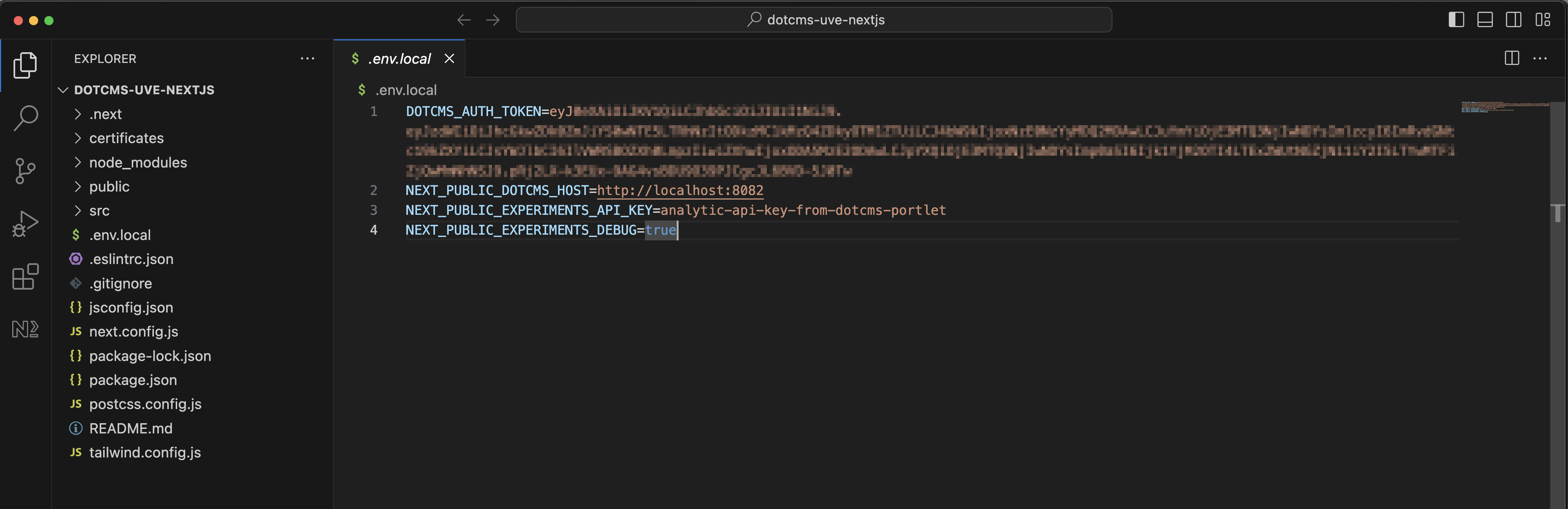This screenshot has height=509, width=1568.
Task: Click line number 3 in the gutter
Action: (374, 210)
